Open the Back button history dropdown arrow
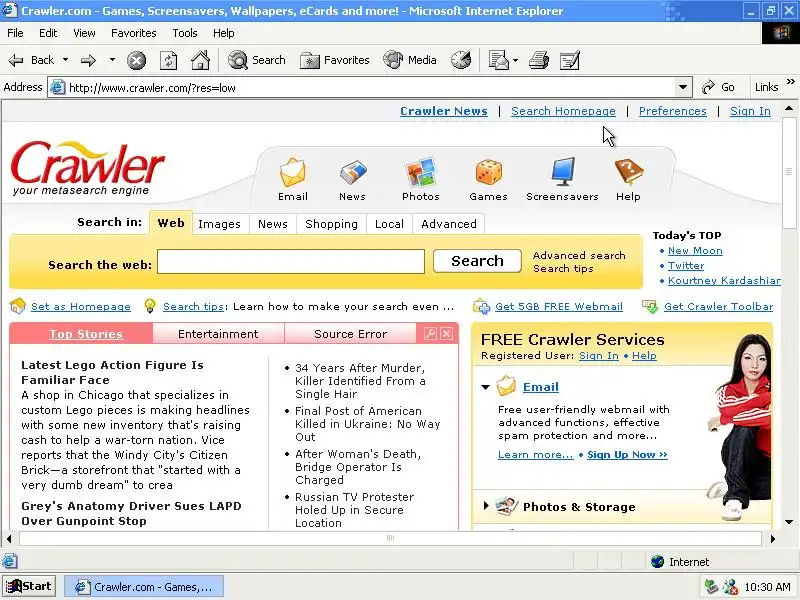 [x=65, y=60]
